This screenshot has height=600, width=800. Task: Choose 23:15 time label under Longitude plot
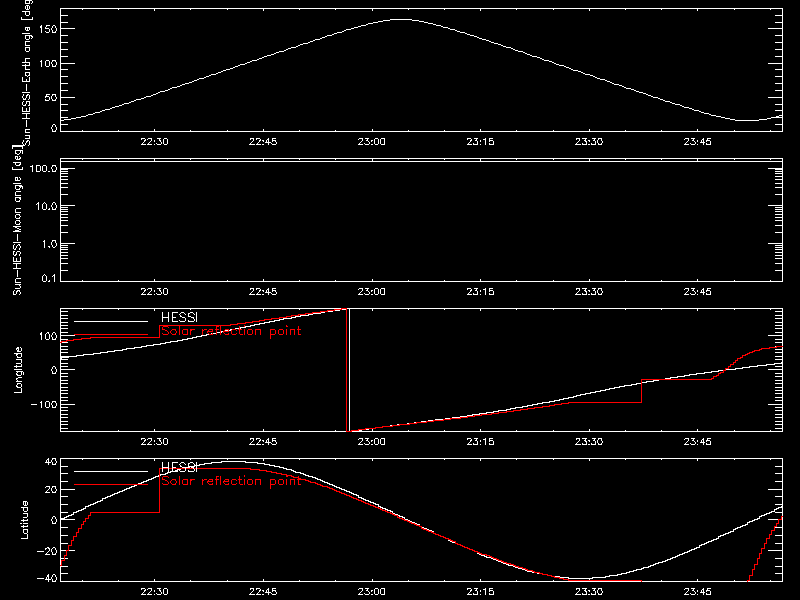click(x=480, y=442)
